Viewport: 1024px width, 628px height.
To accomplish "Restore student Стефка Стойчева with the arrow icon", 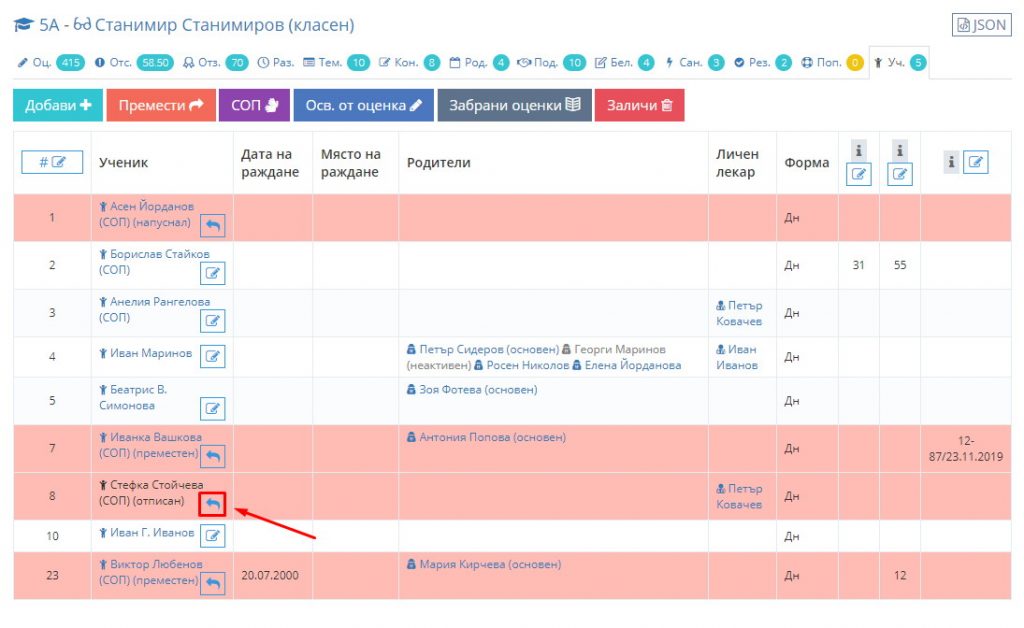I will [212, 504].
